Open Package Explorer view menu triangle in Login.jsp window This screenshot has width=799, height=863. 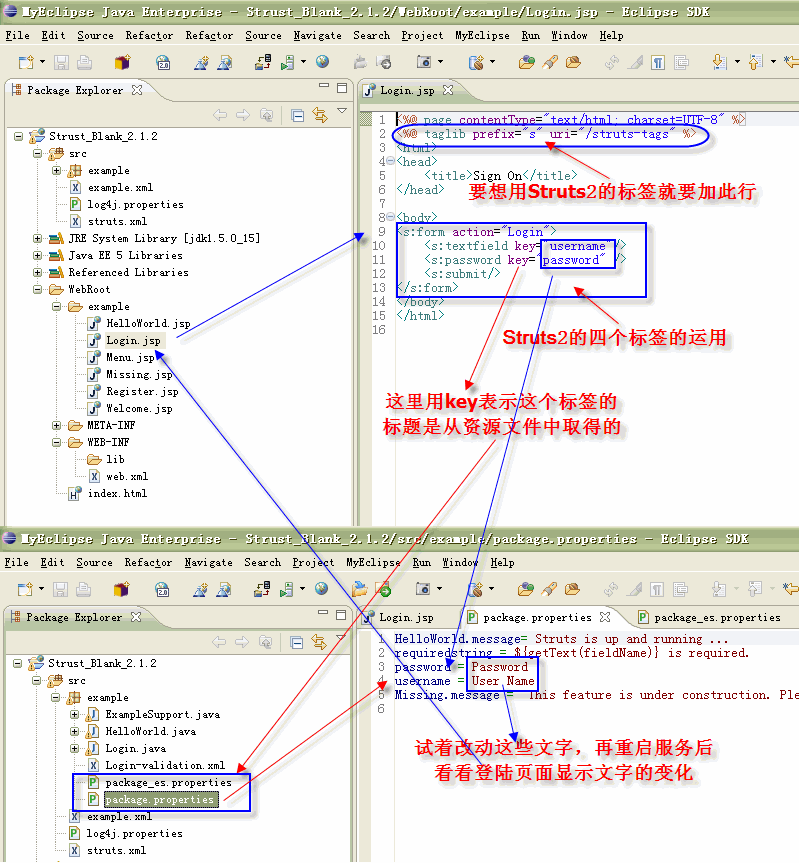pyautogui.click(x=342, y=111)
